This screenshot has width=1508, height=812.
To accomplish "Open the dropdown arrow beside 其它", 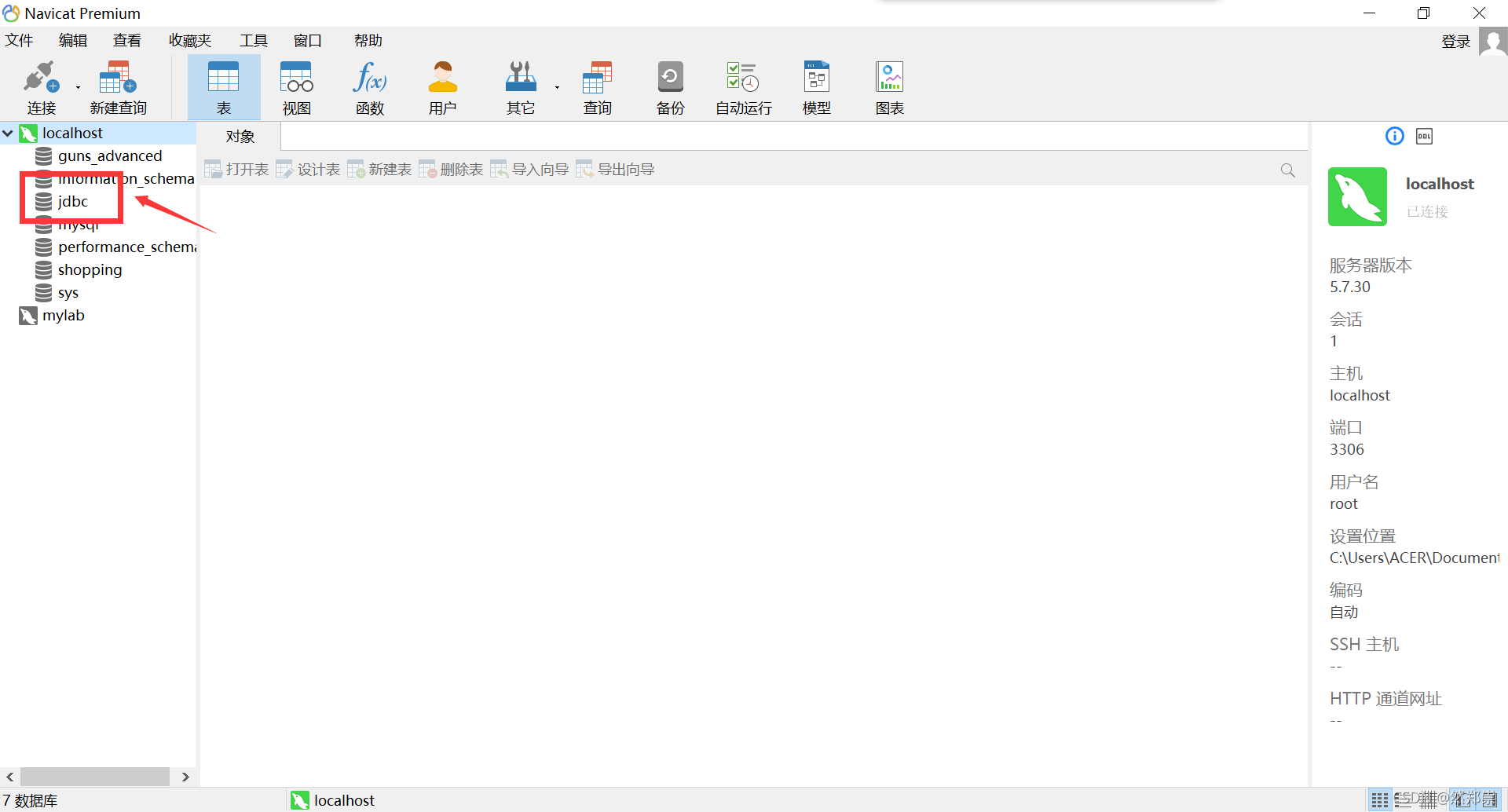I will [557, 86].
